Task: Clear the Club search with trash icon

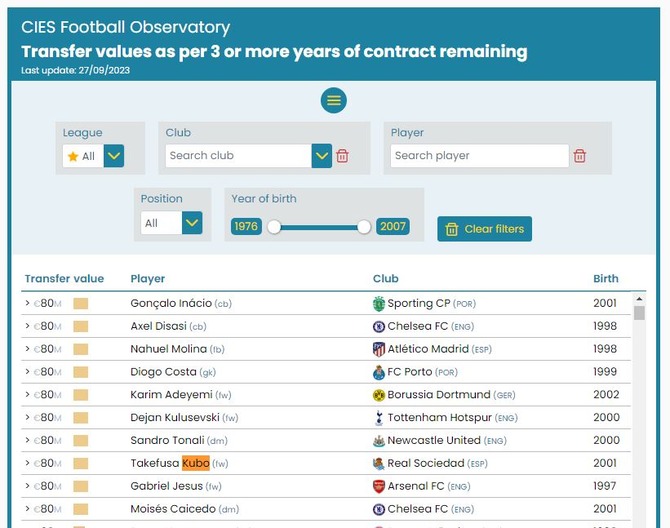Action: click(342, 156)
